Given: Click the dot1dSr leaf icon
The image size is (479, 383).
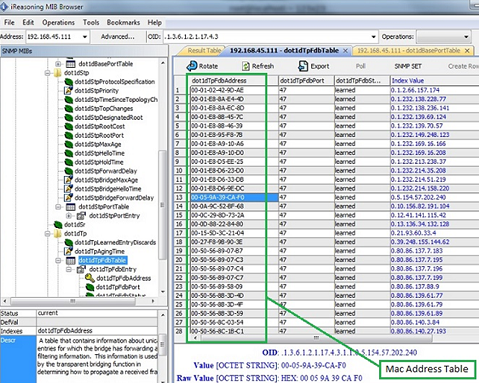Looking at the screenshot, I should [x=58, y=225].
